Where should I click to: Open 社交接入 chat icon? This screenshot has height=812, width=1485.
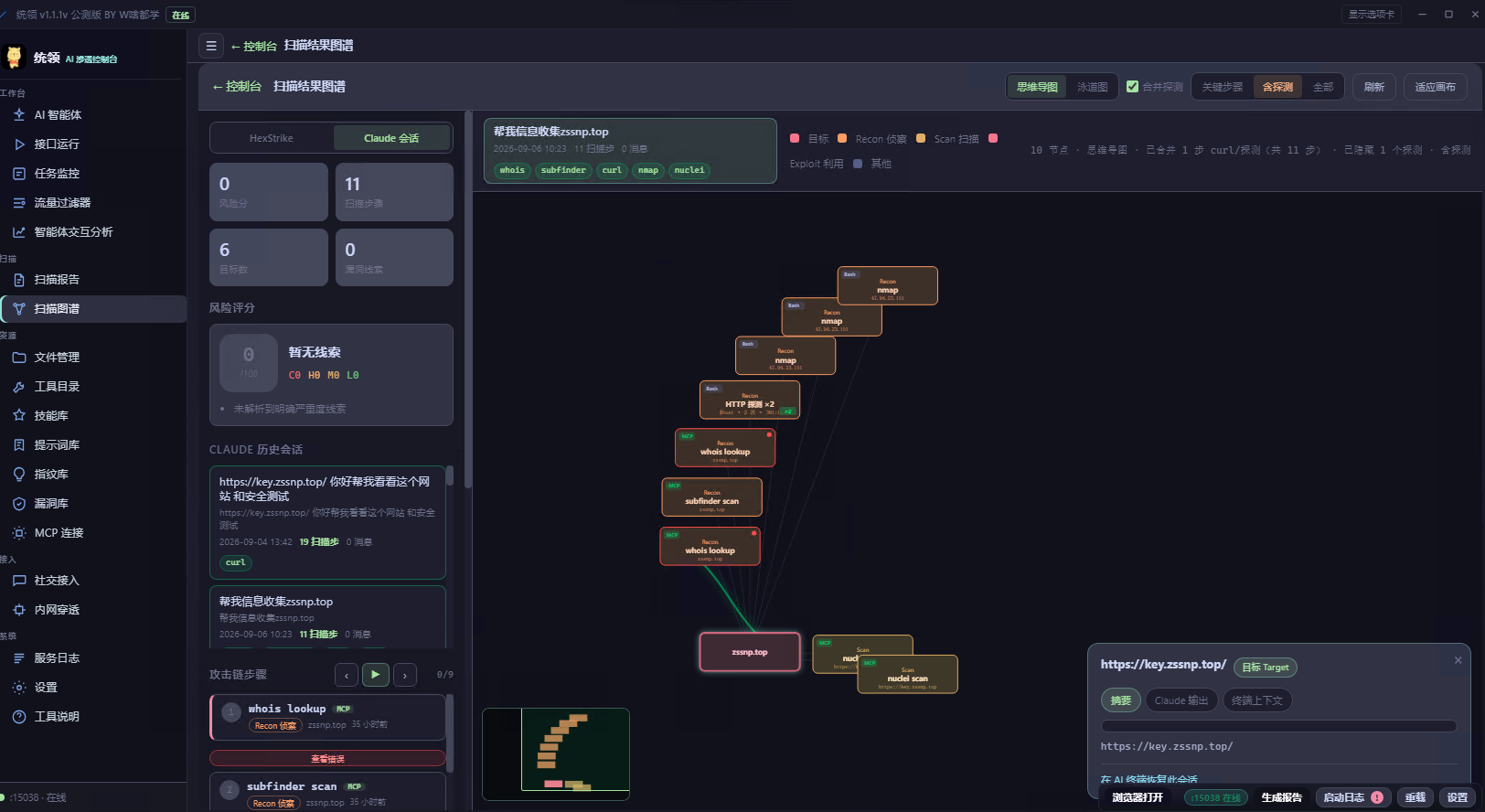click(x=19, y=581)
